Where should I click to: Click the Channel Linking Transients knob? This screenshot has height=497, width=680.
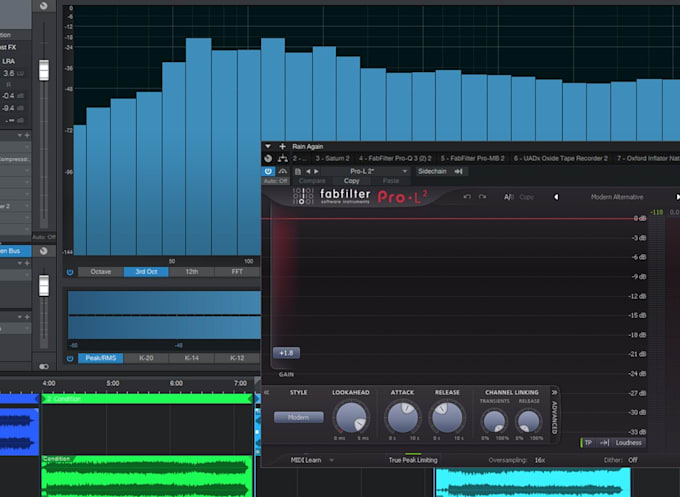tap(494, 421)
